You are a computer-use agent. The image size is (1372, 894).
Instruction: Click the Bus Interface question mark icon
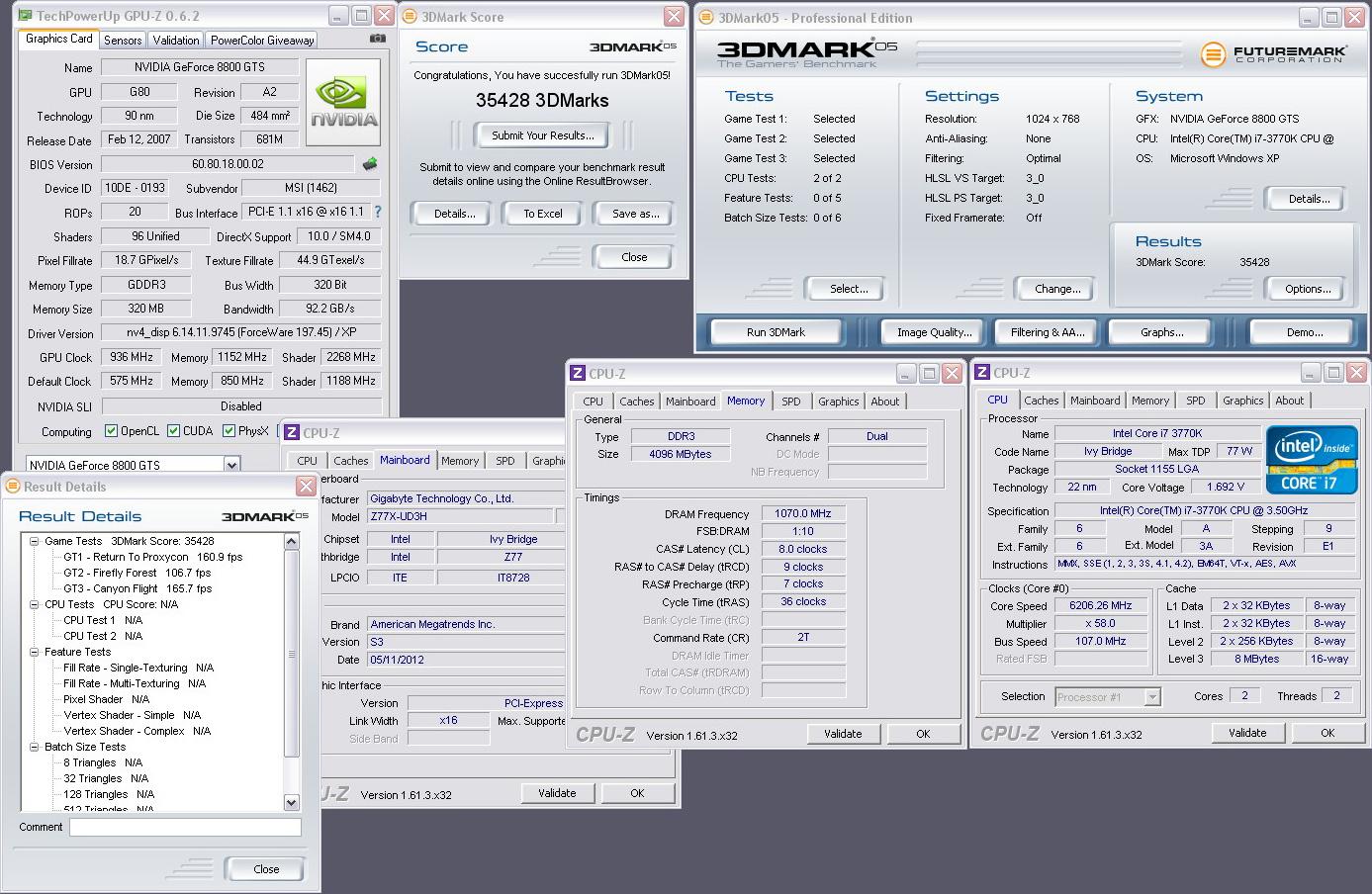pos(377,212)
